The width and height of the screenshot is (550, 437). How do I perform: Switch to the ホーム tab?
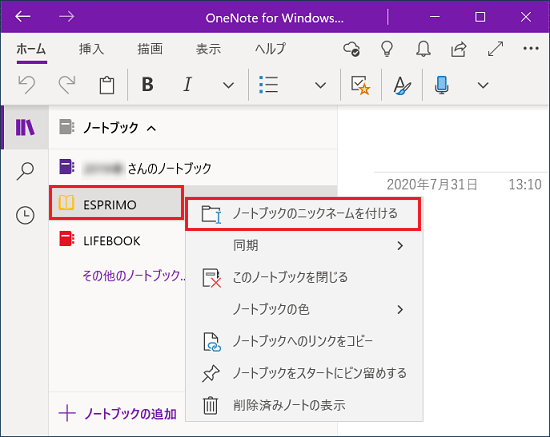(x=31, y=49)
